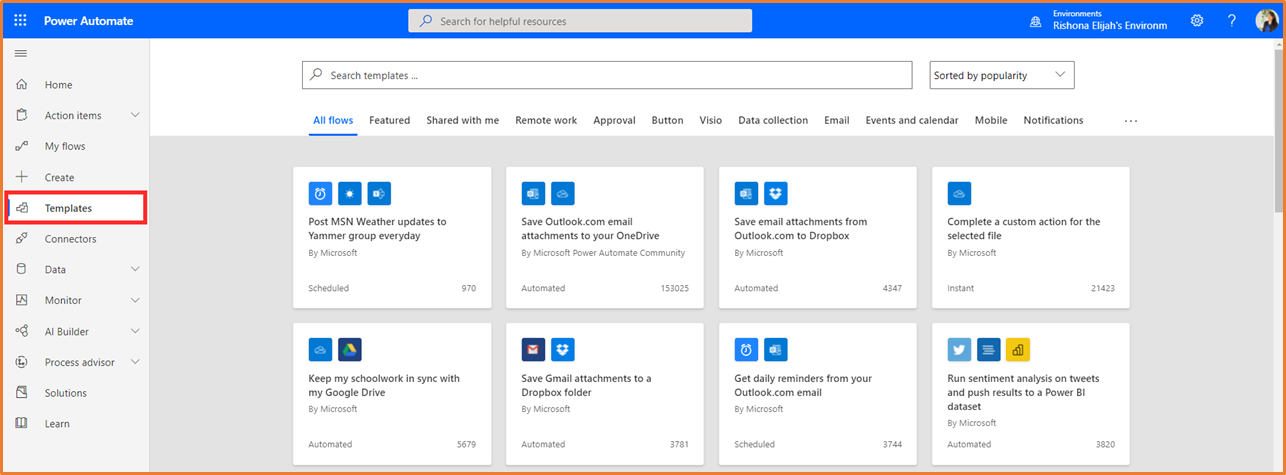Viewport: 1286px width, 475px height.
Task: Expand the AI Builder section chevron
Action: [x=135, y=331]
